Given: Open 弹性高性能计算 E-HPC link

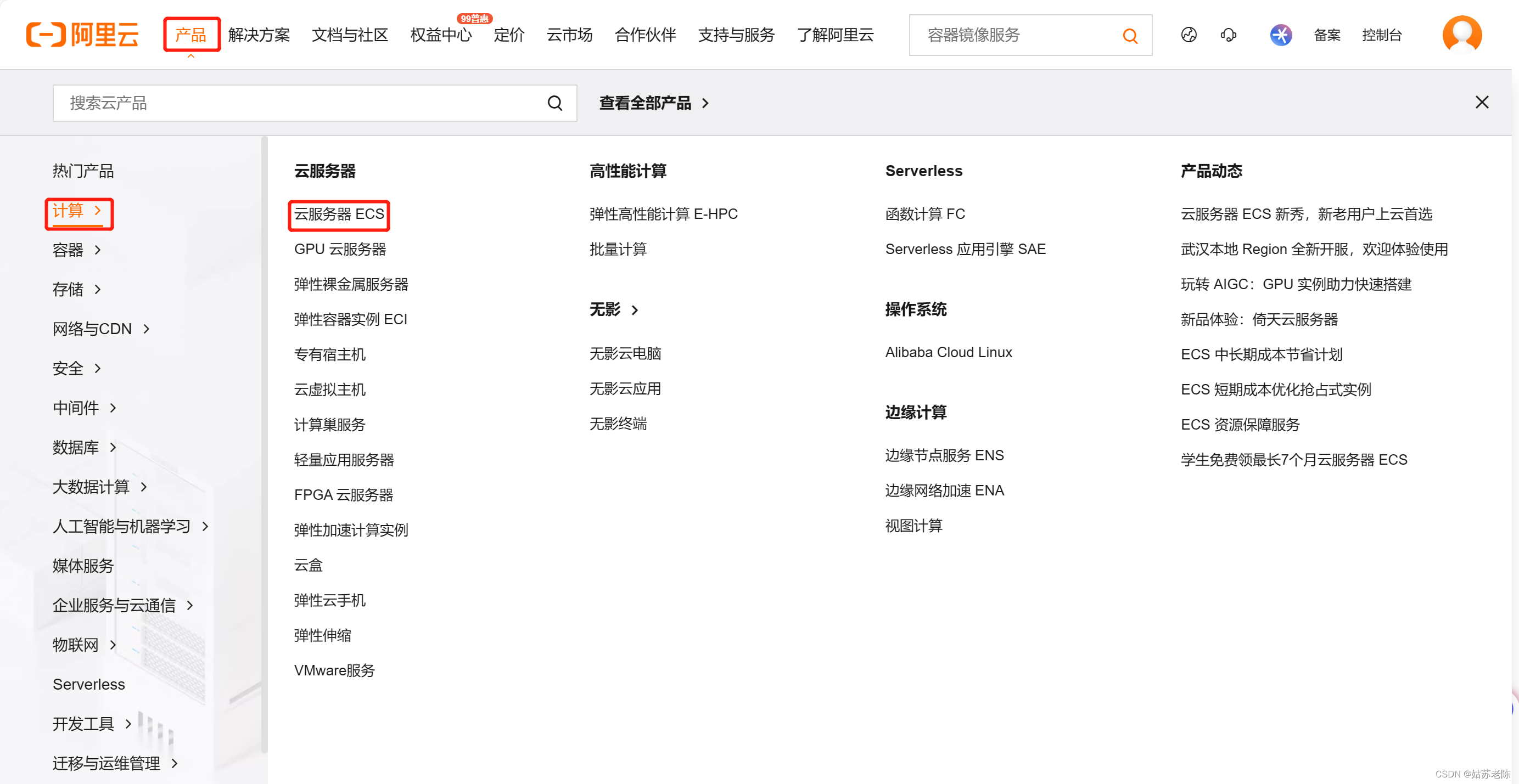Looking at the screenshot, I should click(663, 214).
